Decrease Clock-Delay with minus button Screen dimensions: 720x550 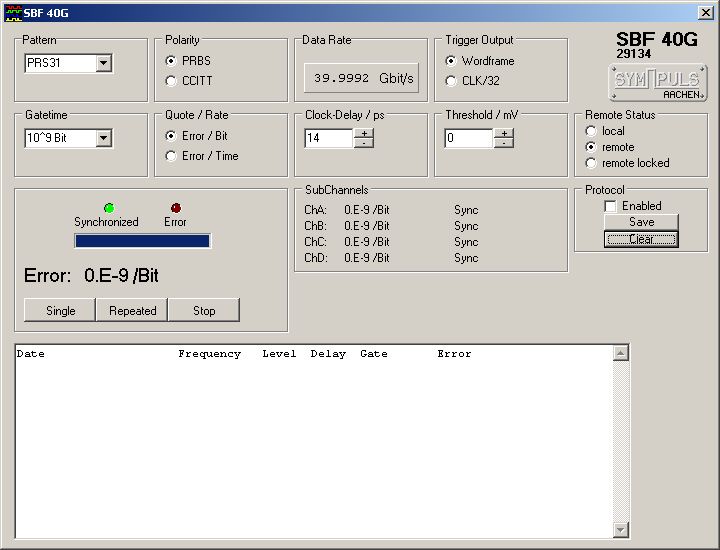[364, 143]
